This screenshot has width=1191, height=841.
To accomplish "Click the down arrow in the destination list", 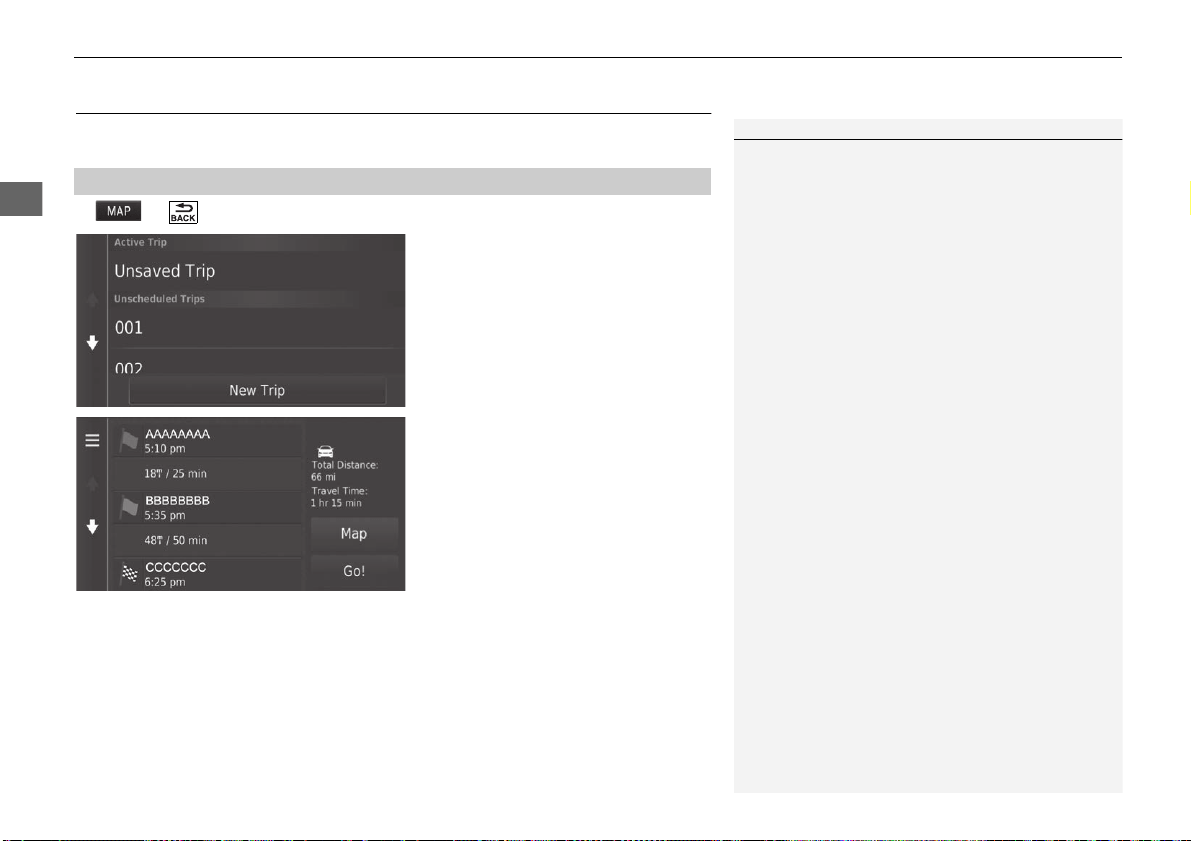I will point(93,527).
